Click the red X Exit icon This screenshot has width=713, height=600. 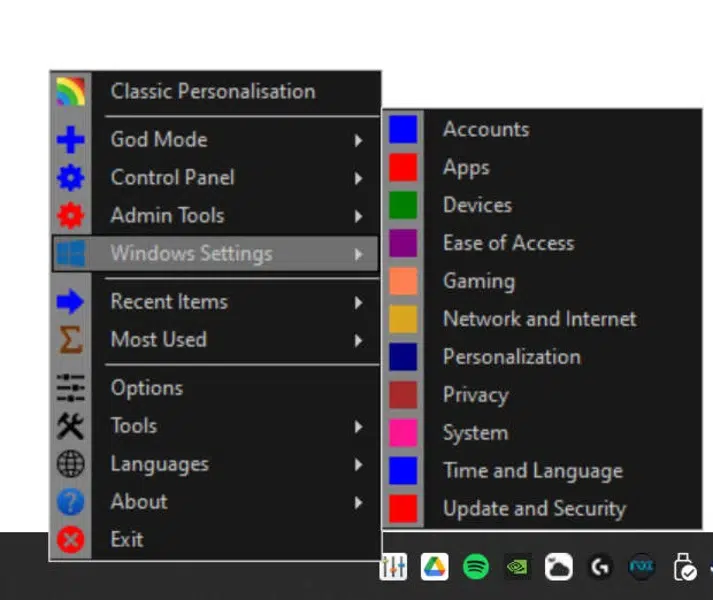coord(70,540)
